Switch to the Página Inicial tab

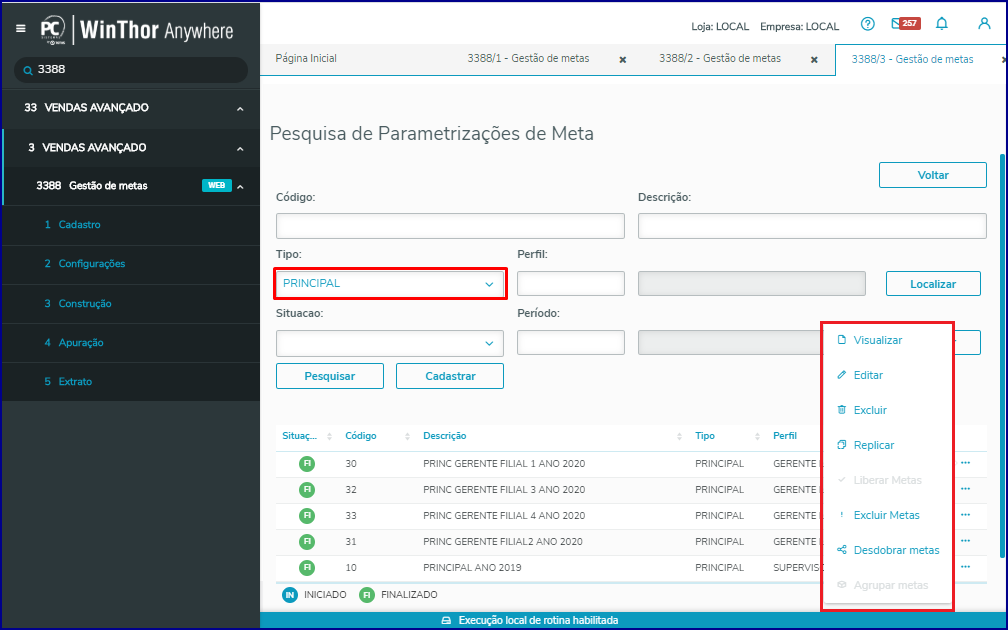pos(306,58)
